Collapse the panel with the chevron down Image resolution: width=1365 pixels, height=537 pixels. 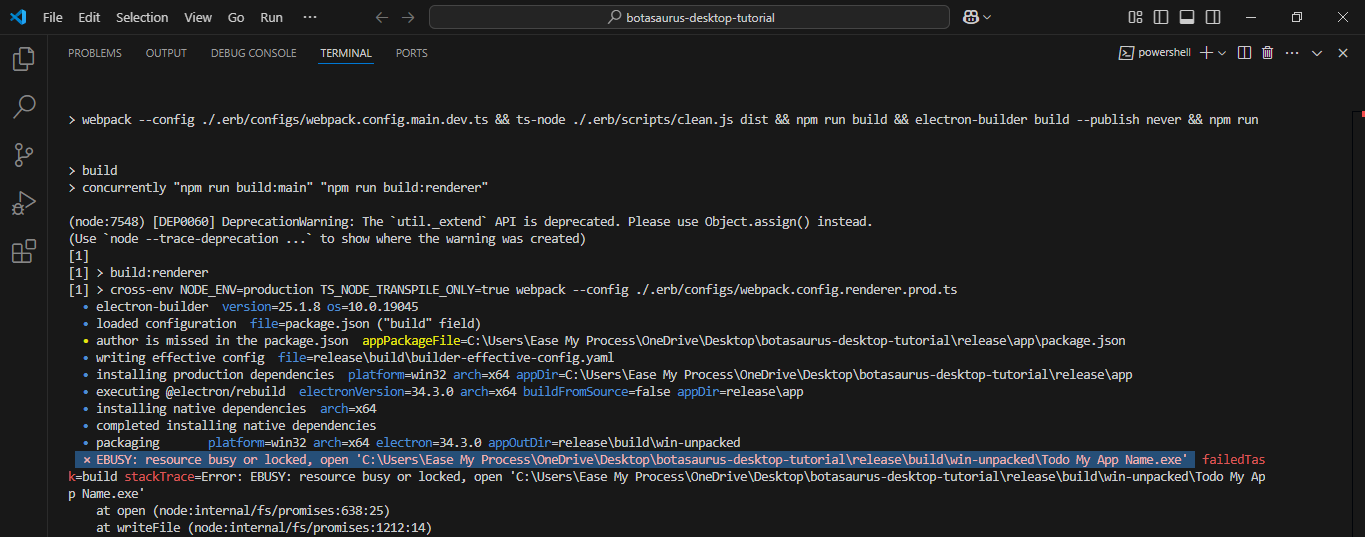pos(1317,53)
